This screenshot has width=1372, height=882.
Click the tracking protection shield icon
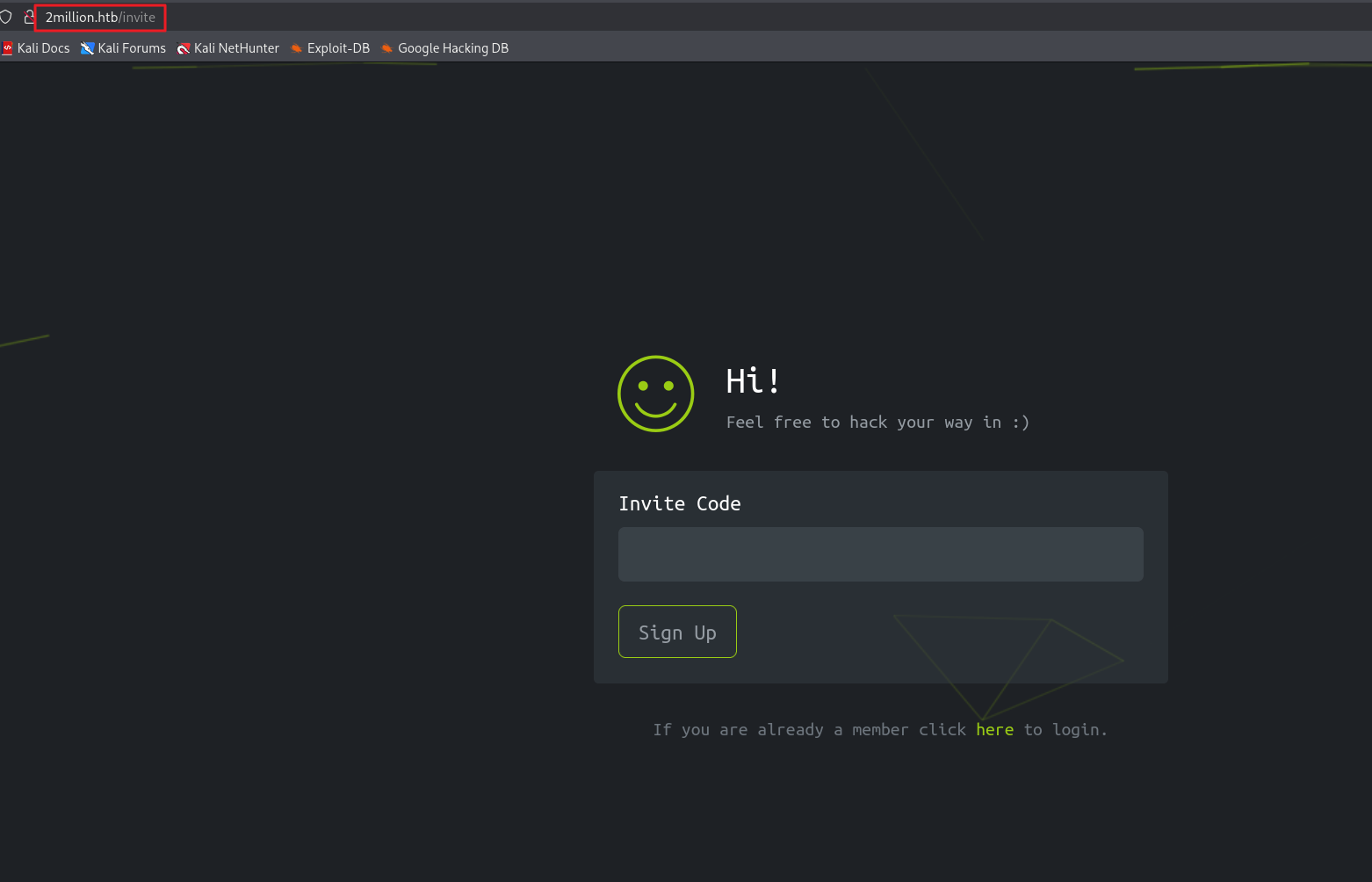tap(6, 17)
